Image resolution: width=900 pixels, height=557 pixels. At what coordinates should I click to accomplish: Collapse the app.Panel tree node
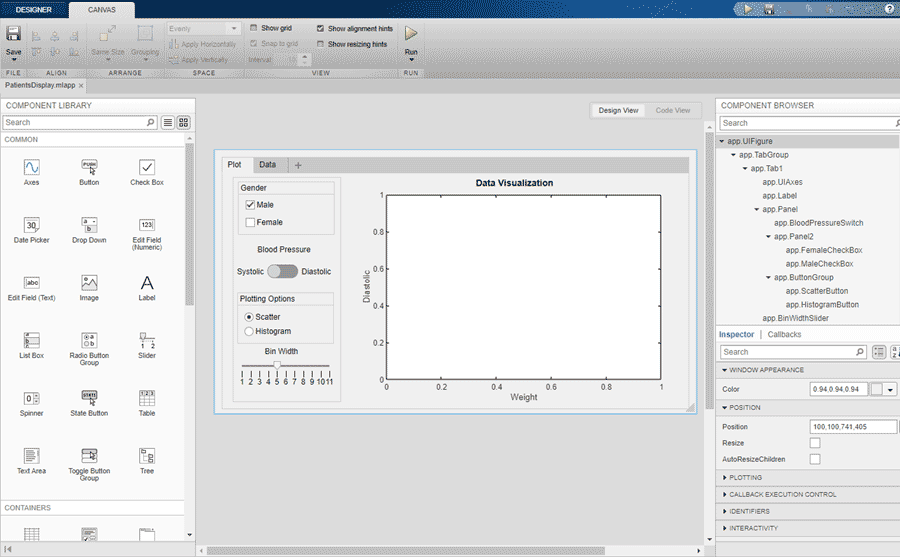pos(757,209)
